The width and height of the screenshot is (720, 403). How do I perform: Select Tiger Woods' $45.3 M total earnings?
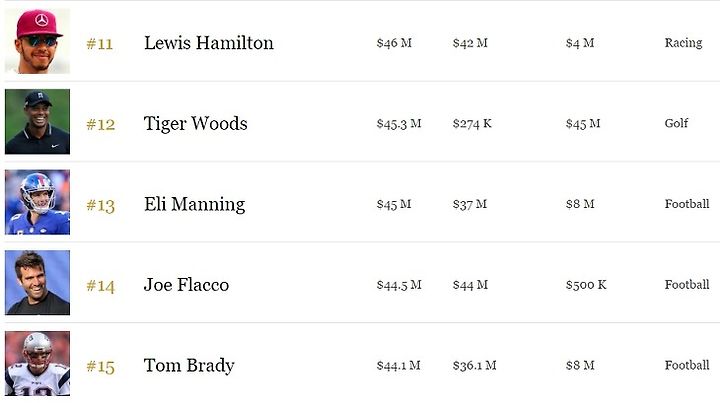(399, 124)
